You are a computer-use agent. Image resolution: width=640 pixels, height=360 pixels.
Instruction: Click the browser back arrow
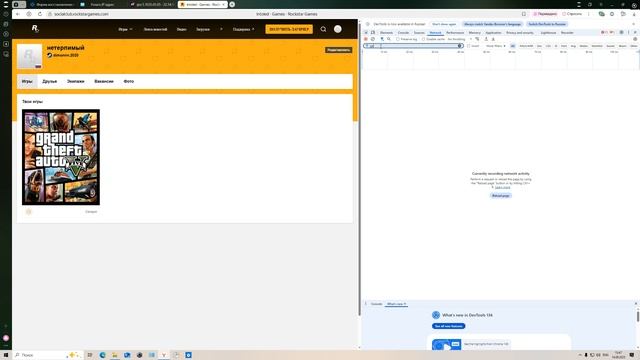[x=18, y=14]
